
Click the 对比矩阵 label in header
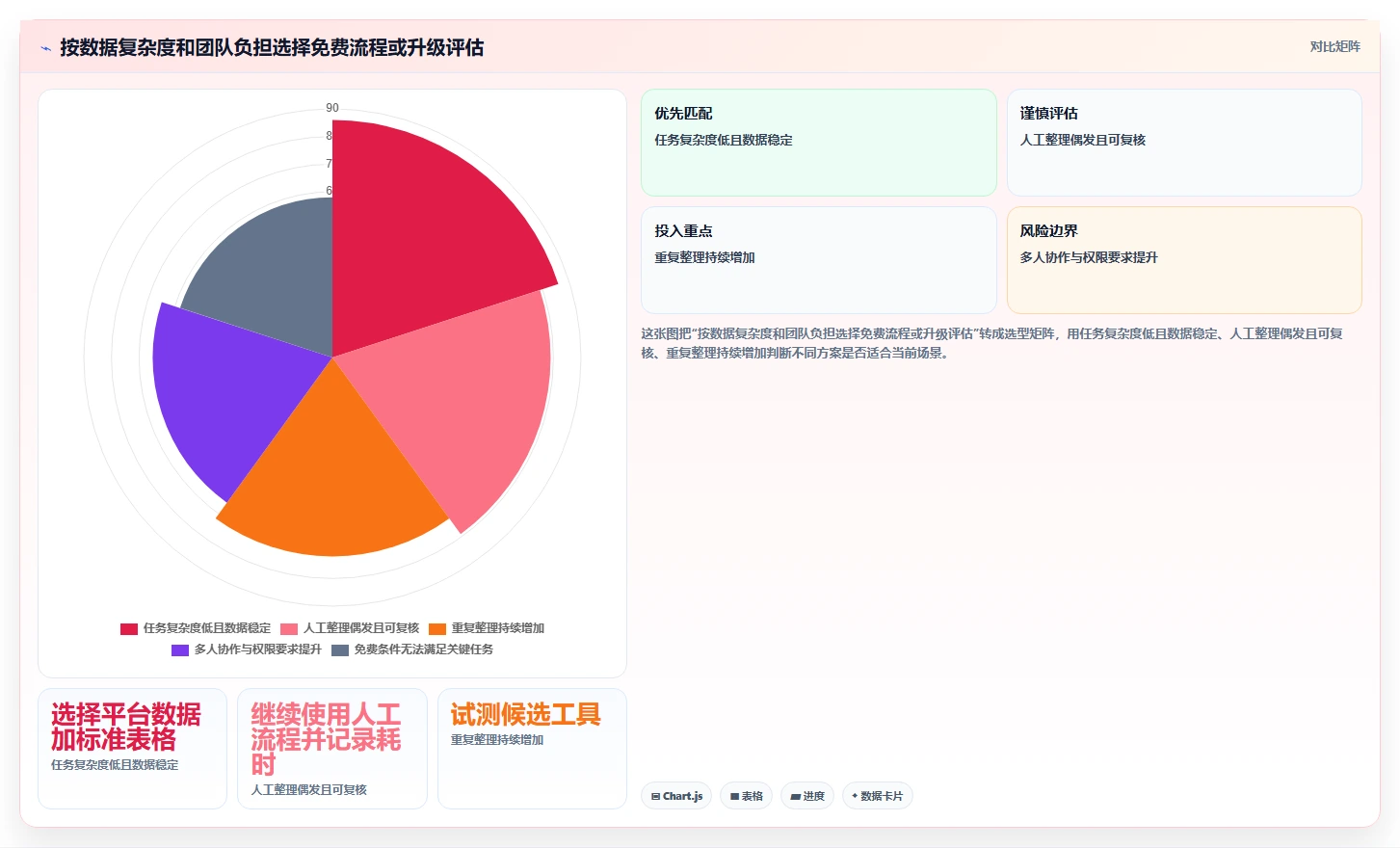click(x=1334, y=46)
